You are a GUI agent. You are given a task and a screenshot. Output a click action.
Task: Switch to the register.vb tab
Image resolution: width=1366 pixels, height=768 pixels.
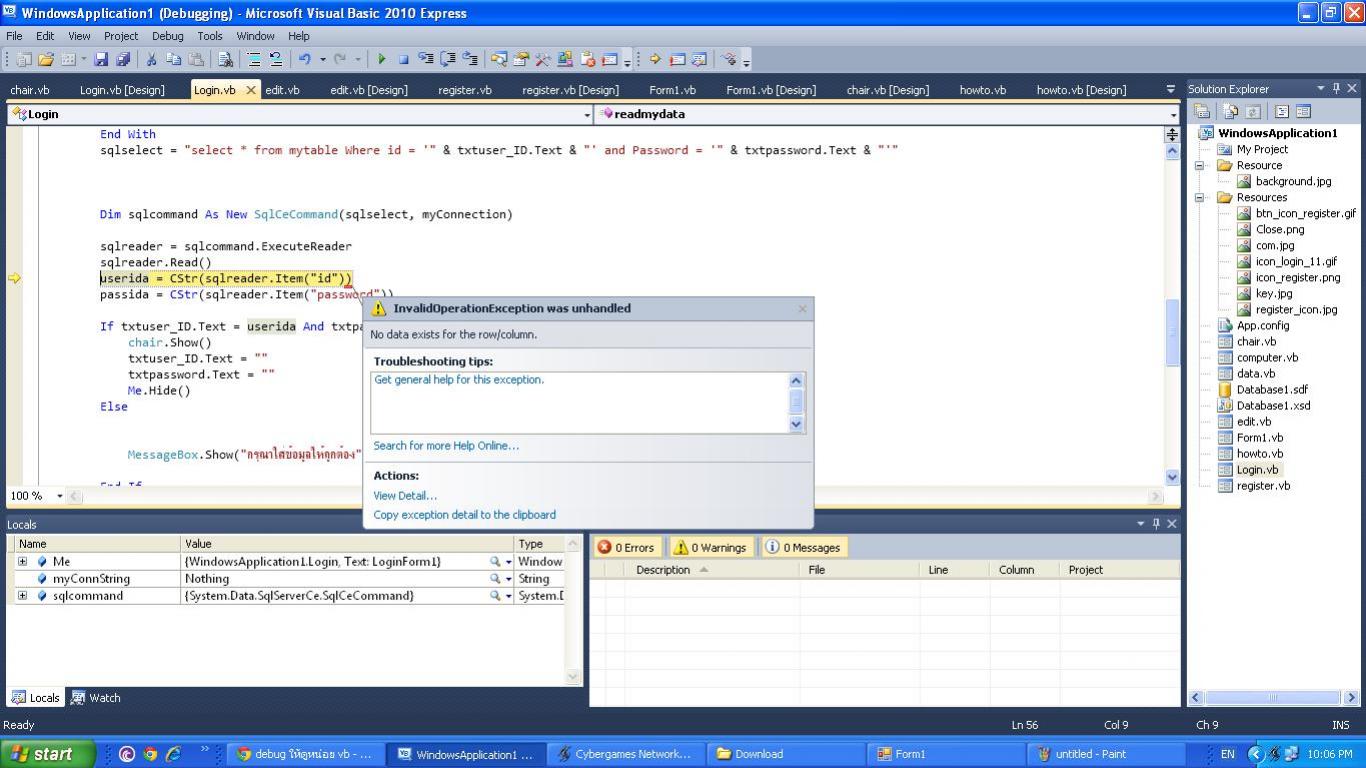click(x=464, y=90)
